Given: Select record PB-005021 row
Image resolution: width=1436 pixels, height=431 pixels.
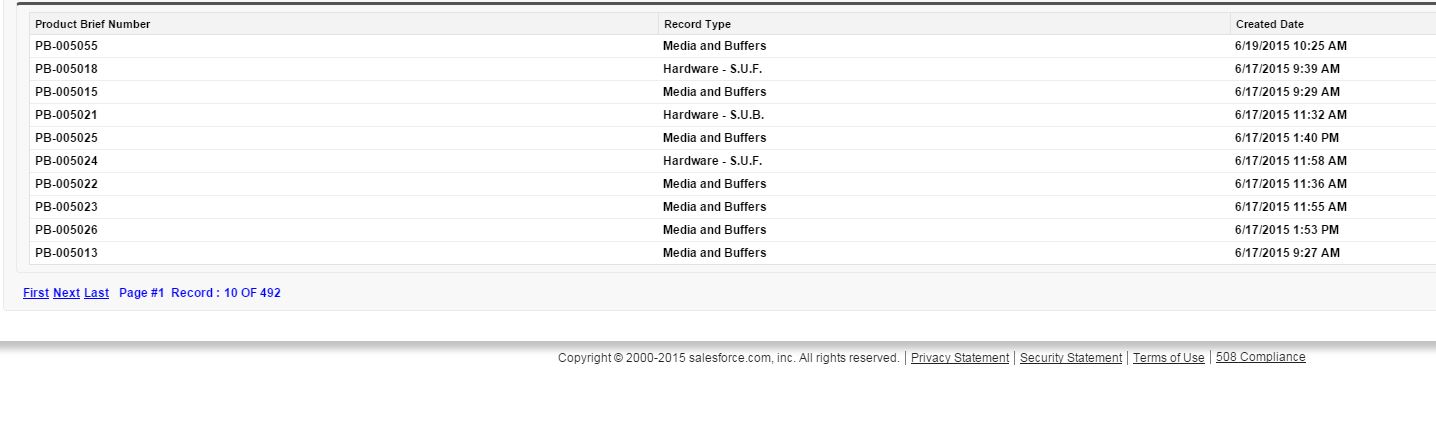Looking at the screenshot, I should 66,115.
